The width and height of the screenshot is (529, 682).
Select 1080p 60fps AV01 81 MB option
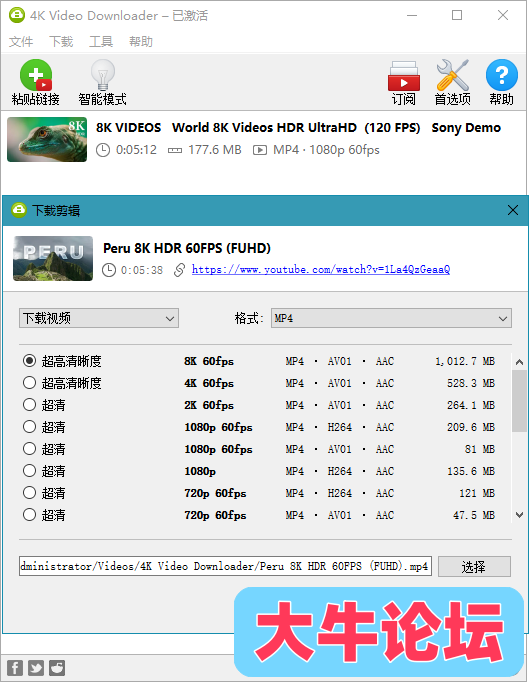coord(29,448)
